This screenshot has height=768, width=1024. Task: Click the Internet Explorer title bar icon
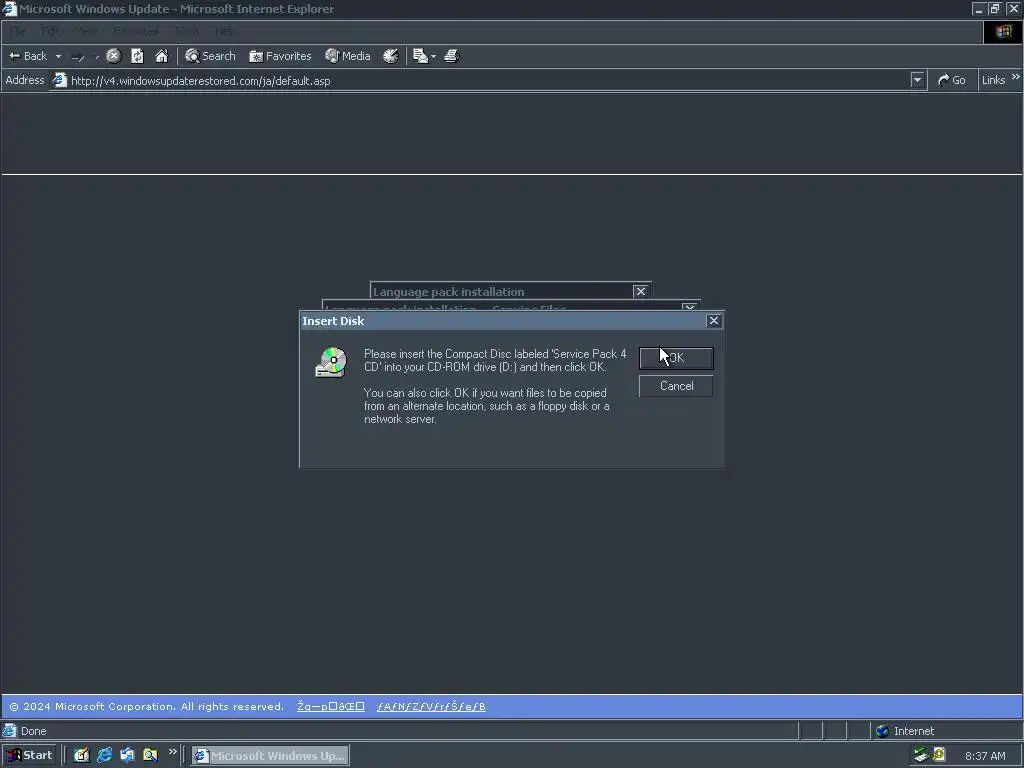[x=8, y=8]
